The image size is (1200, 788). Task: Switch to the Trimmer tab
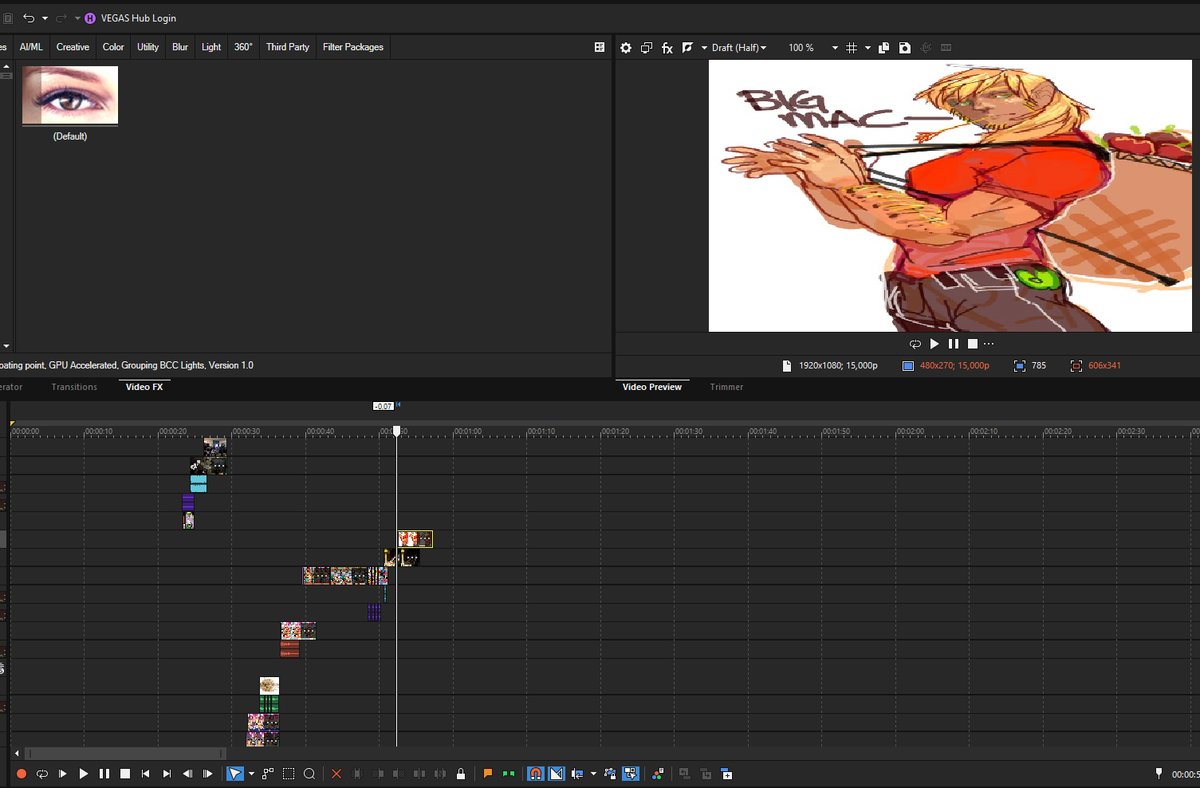pos(727,387)
